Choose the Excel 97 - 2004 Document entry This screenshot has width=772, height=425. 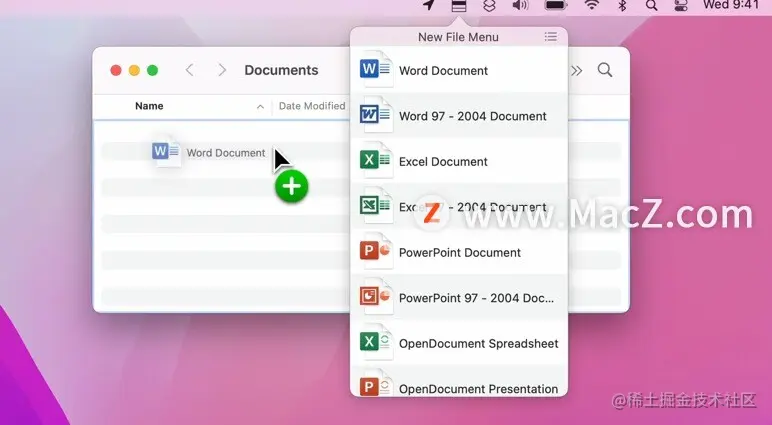[458, 206]
